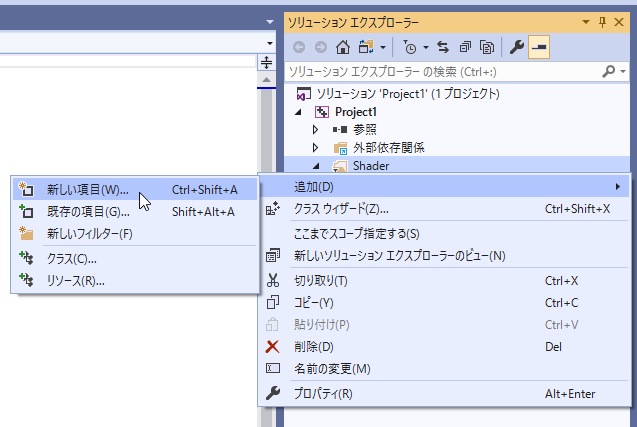The image size is (637, 427).
Task: Click the pending changes filter clock icon
Action: (x=410, y=48)
